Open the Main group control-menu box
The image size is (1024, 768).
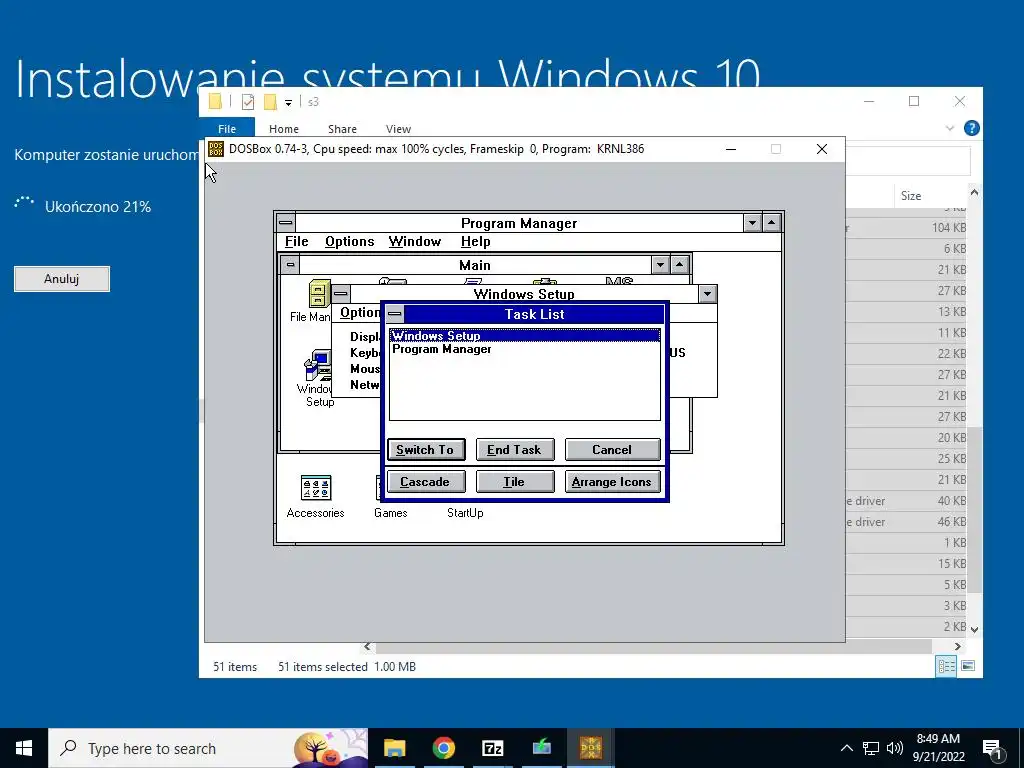coord(290,264)
